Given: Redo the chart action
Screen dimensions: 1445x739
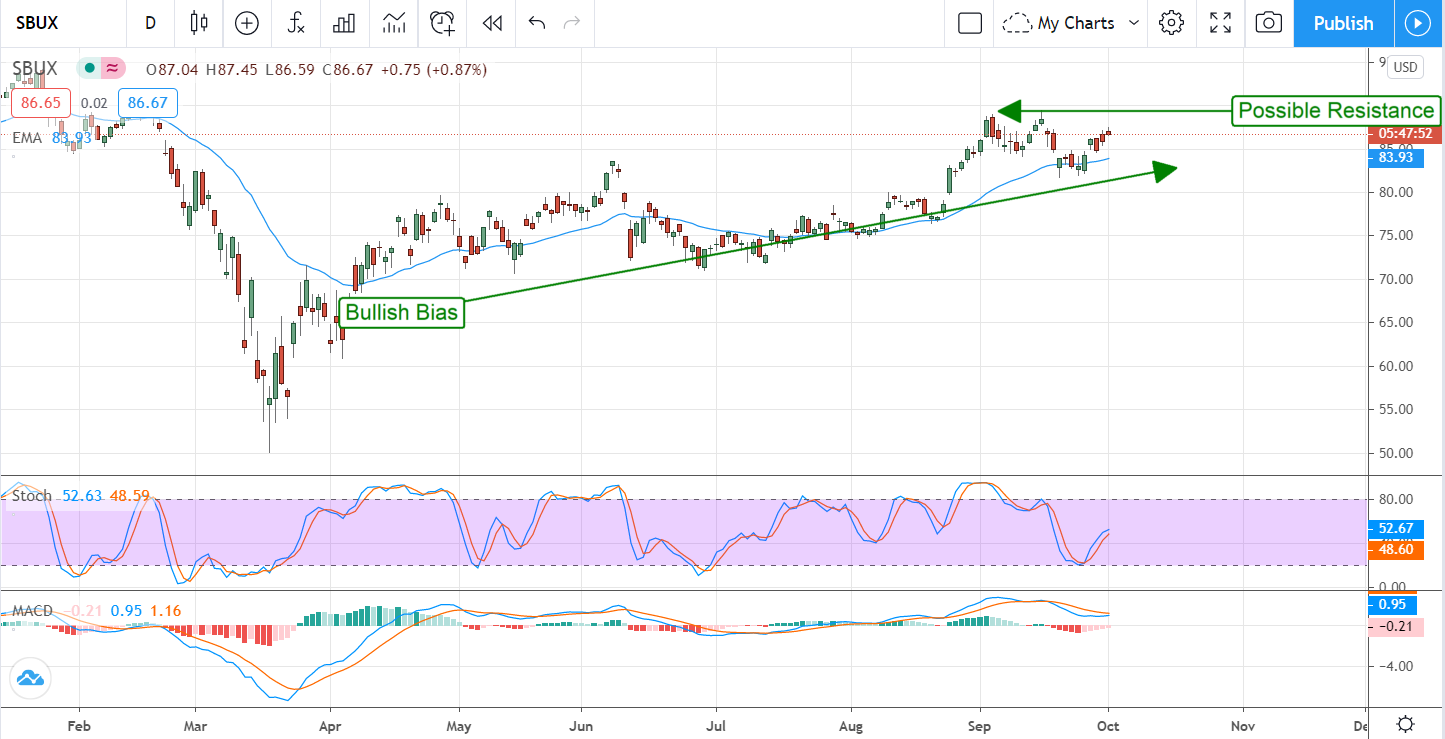Looking at the screenshot, I should coord(572,23).
